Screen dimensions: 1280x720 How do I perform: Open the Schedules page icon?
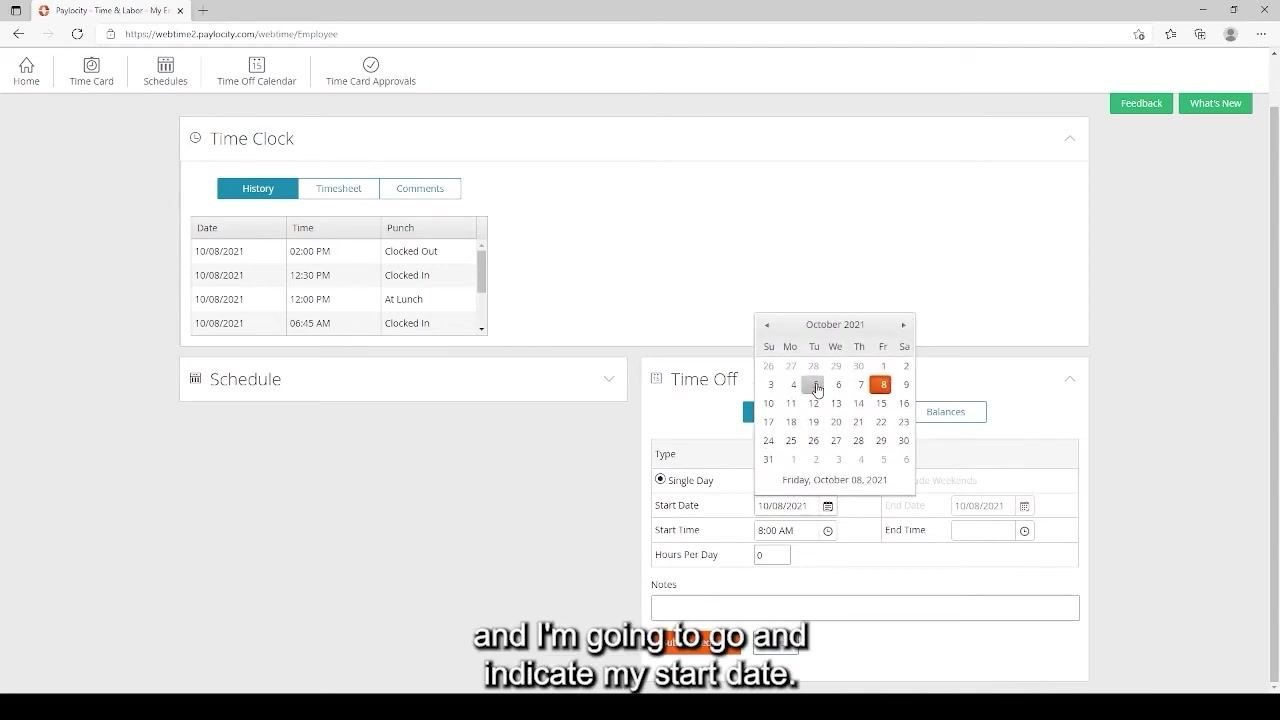(x=165, y=65)
